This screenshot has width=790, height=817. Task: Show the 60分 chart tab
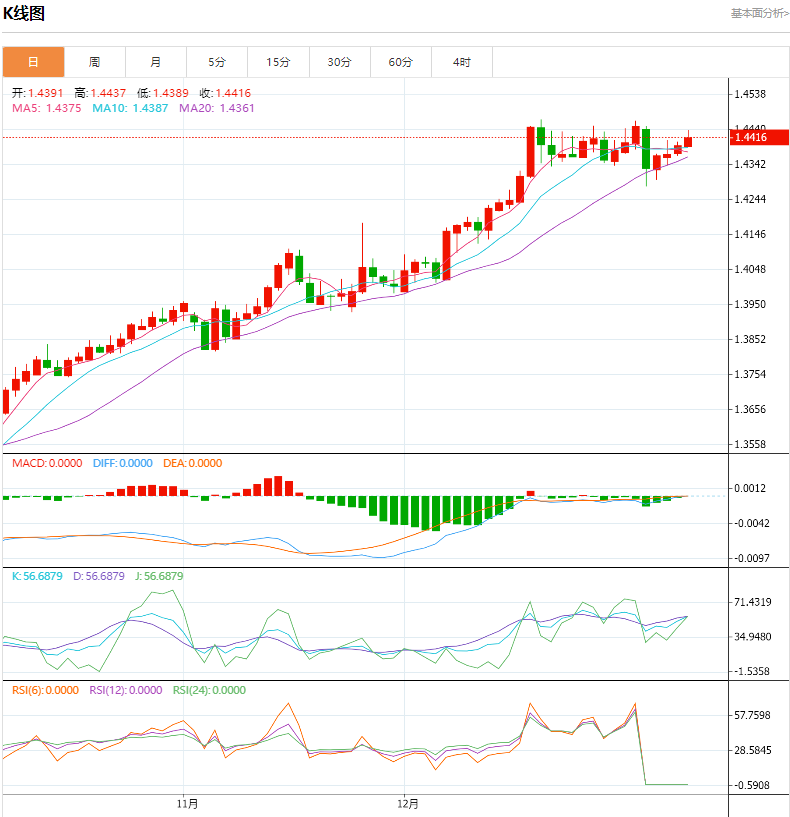click(400, 62)
